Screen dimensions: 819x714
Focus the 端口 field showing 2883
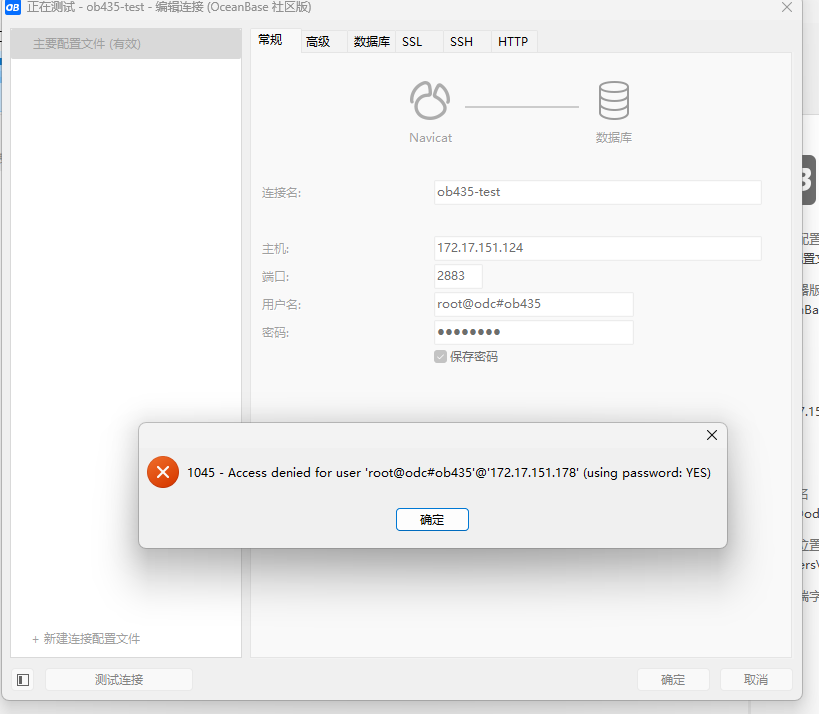click(458, 276)
